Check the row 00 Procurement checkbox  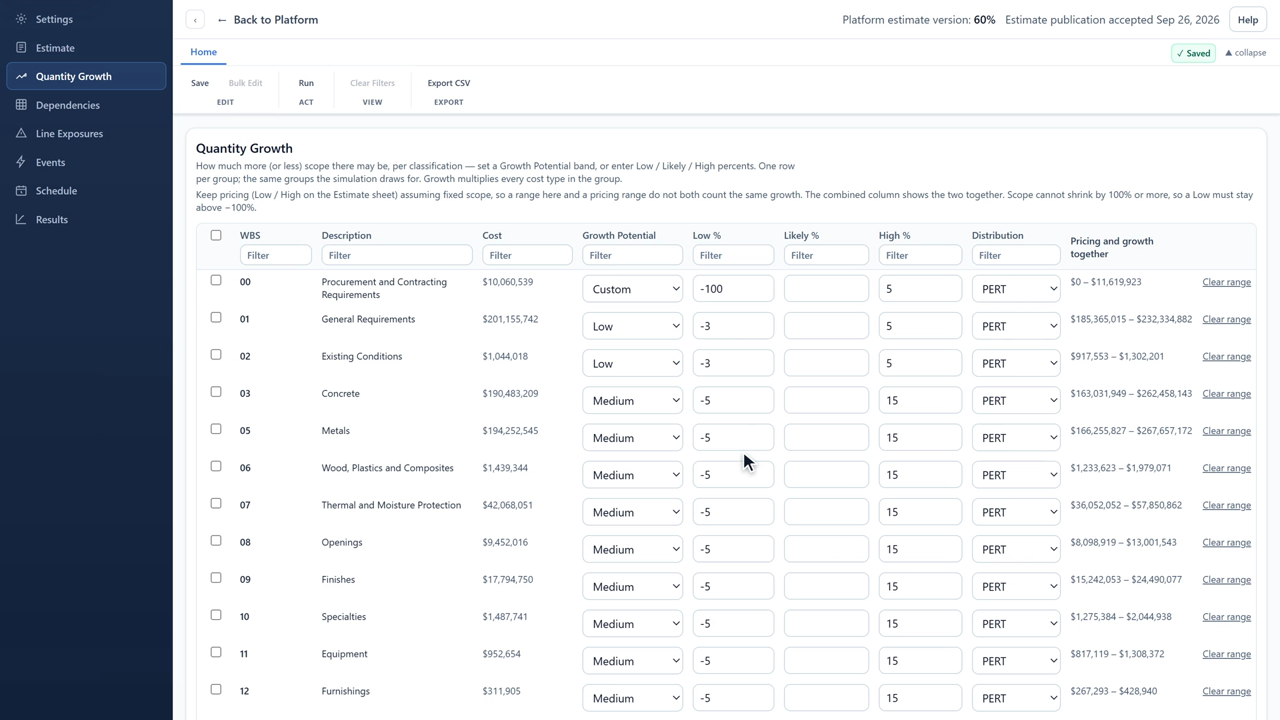pos(216,280)
